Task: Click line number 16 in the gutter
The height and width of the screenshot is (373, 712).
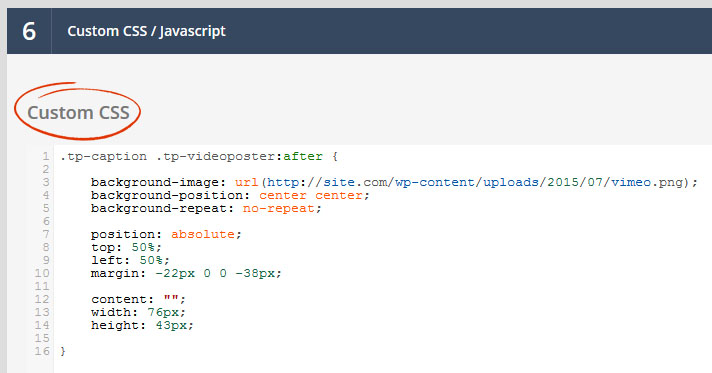Action: 42,351
